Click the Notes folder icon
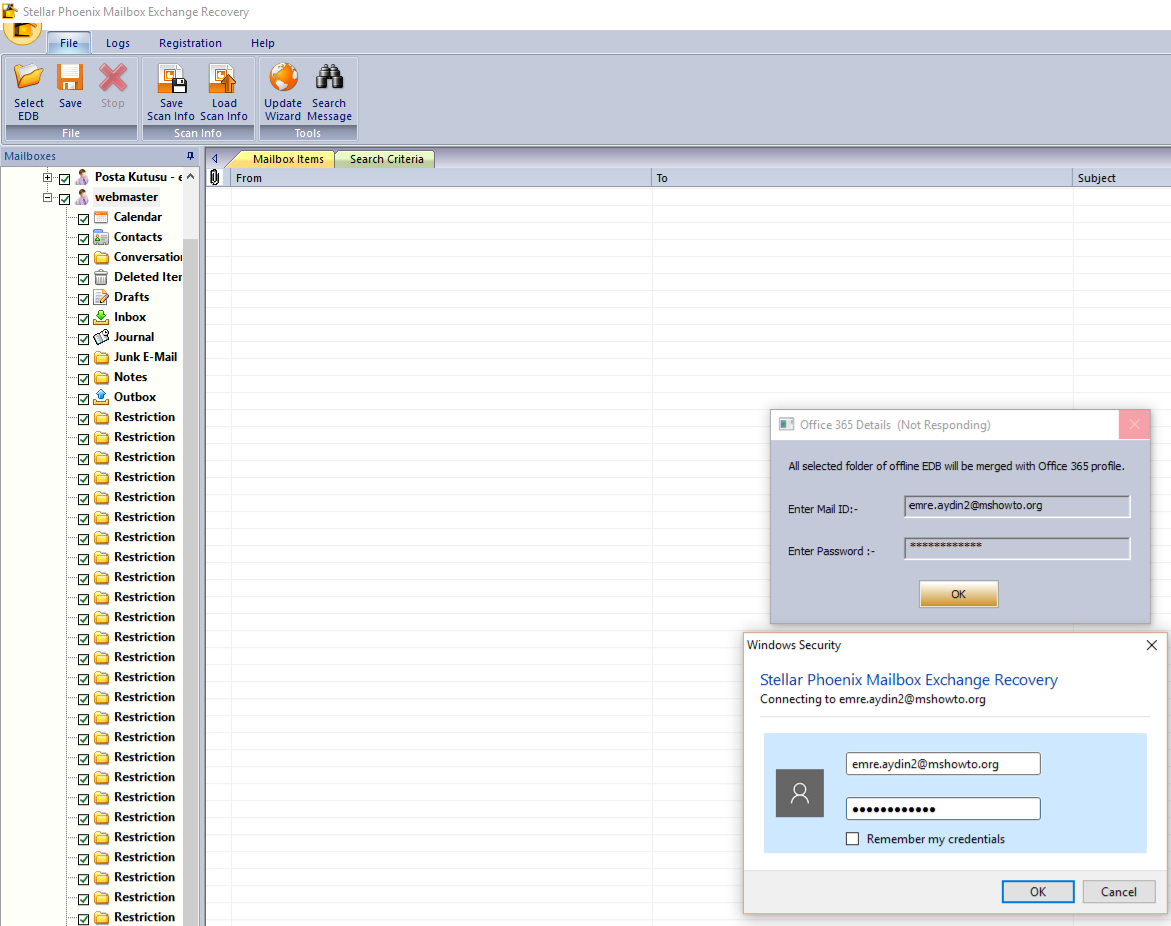Viewport: 1171px width, 926px height. [102, 377]
